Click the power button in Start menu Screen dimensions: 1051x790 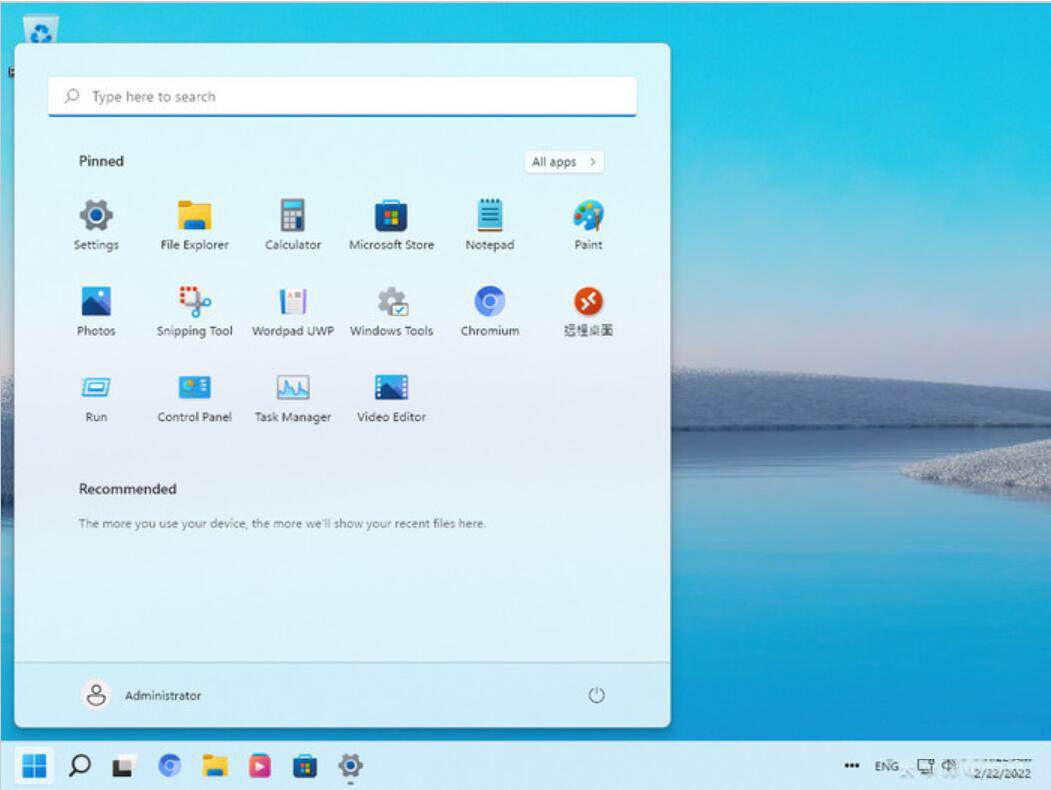coord(596,695)
